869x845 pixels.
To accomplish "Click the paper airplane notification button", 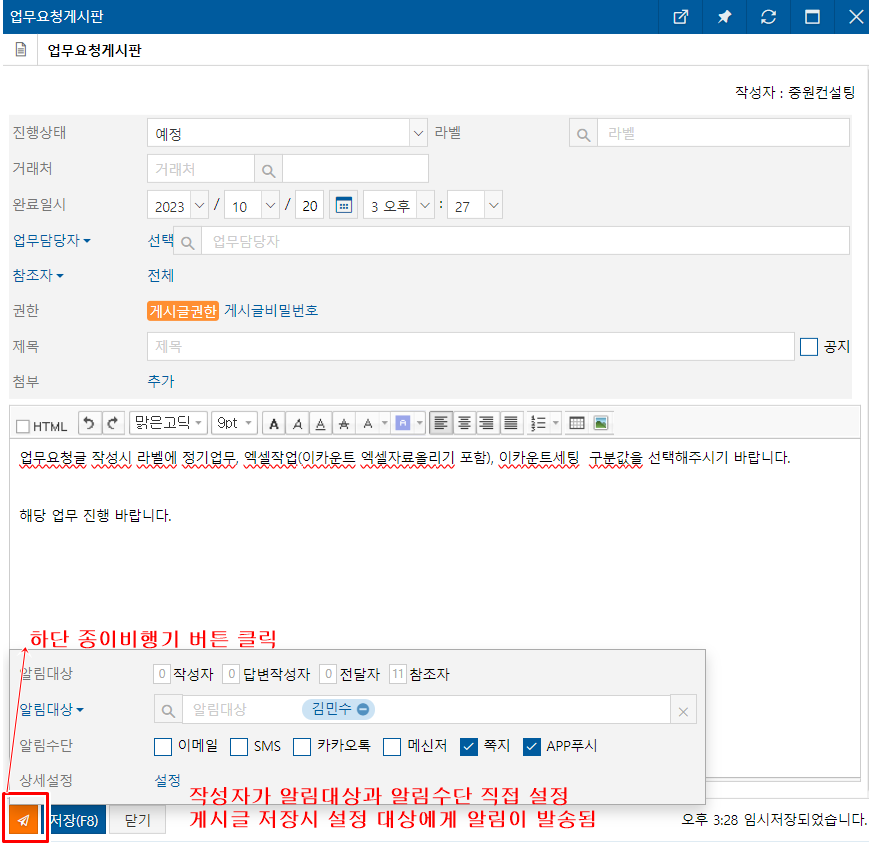I will click(24, 820).
